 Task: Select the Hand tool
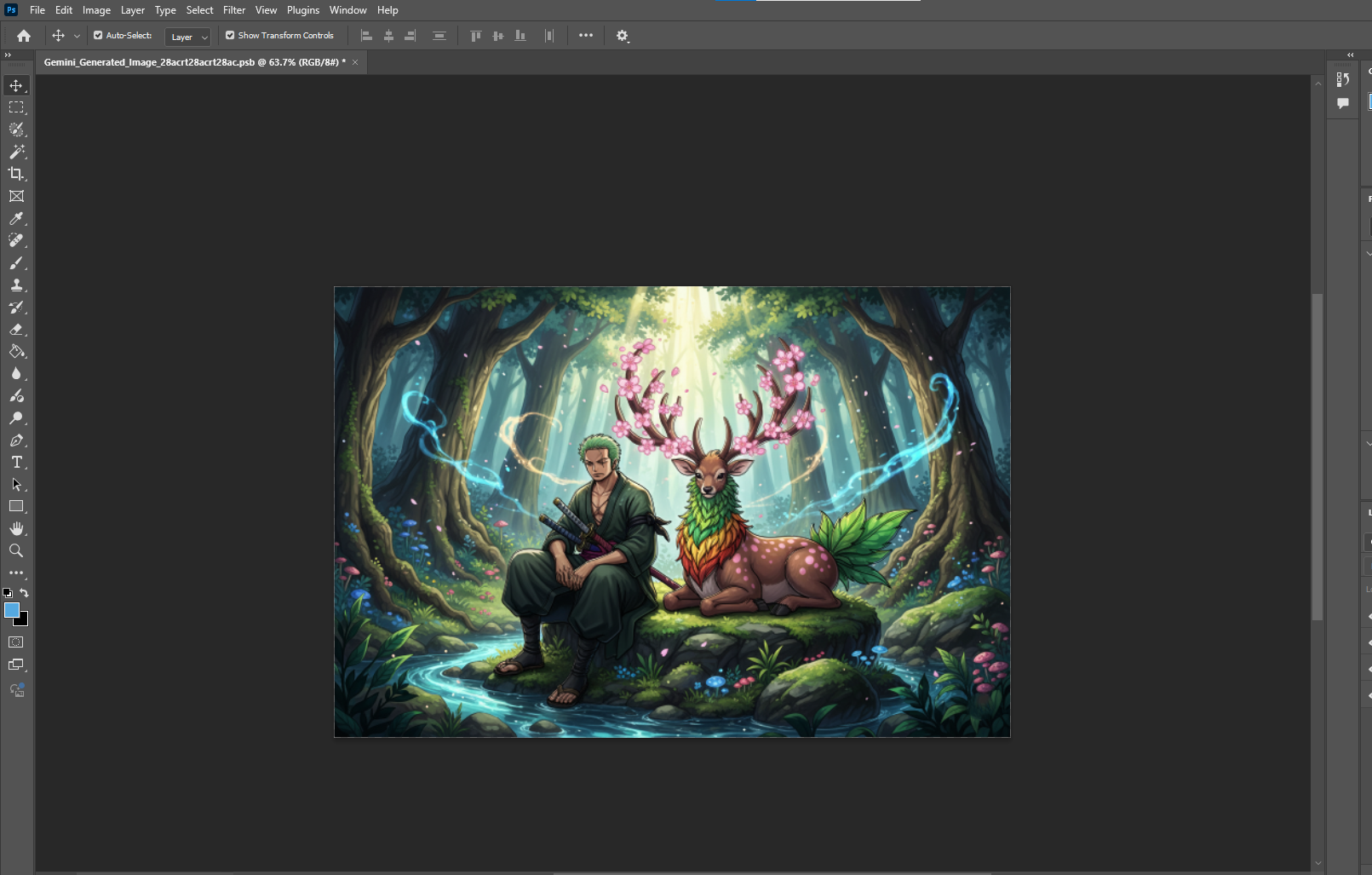click(x=16, y=528)
